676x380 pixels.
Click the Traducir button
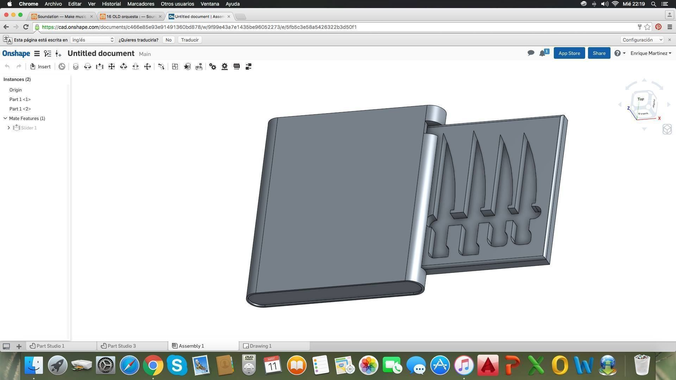tap(190, 40)
